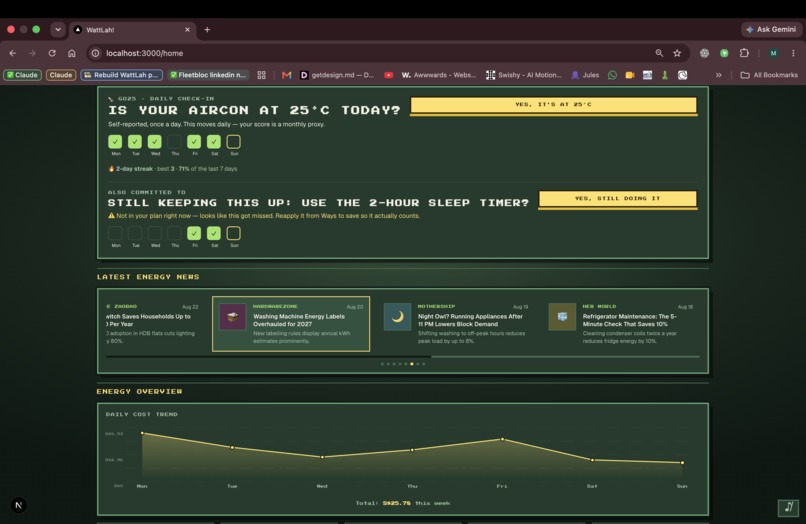
Task: Open the Extensions puzzle-piece menu
Action: pyautogui.click(x=744, y=53)
